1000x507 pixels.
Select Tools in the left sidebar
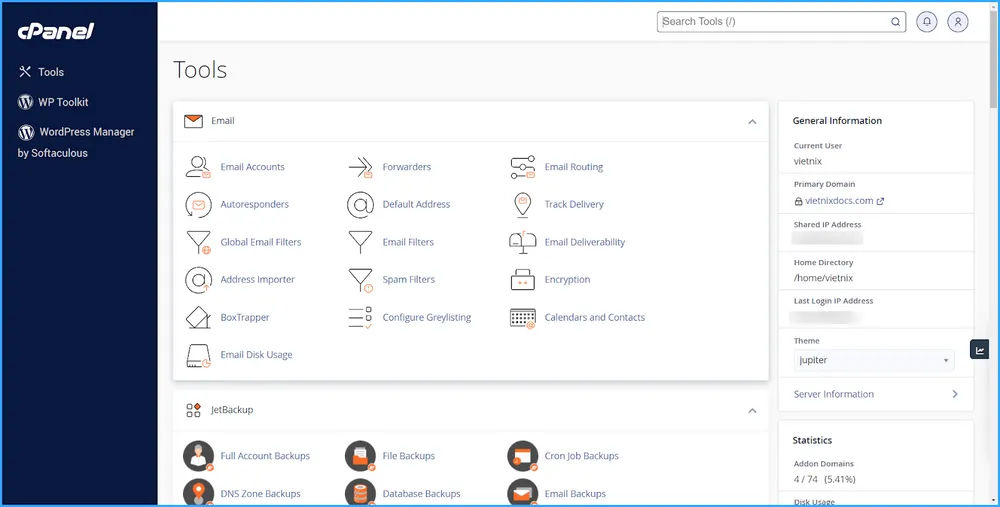pos(50,72)
